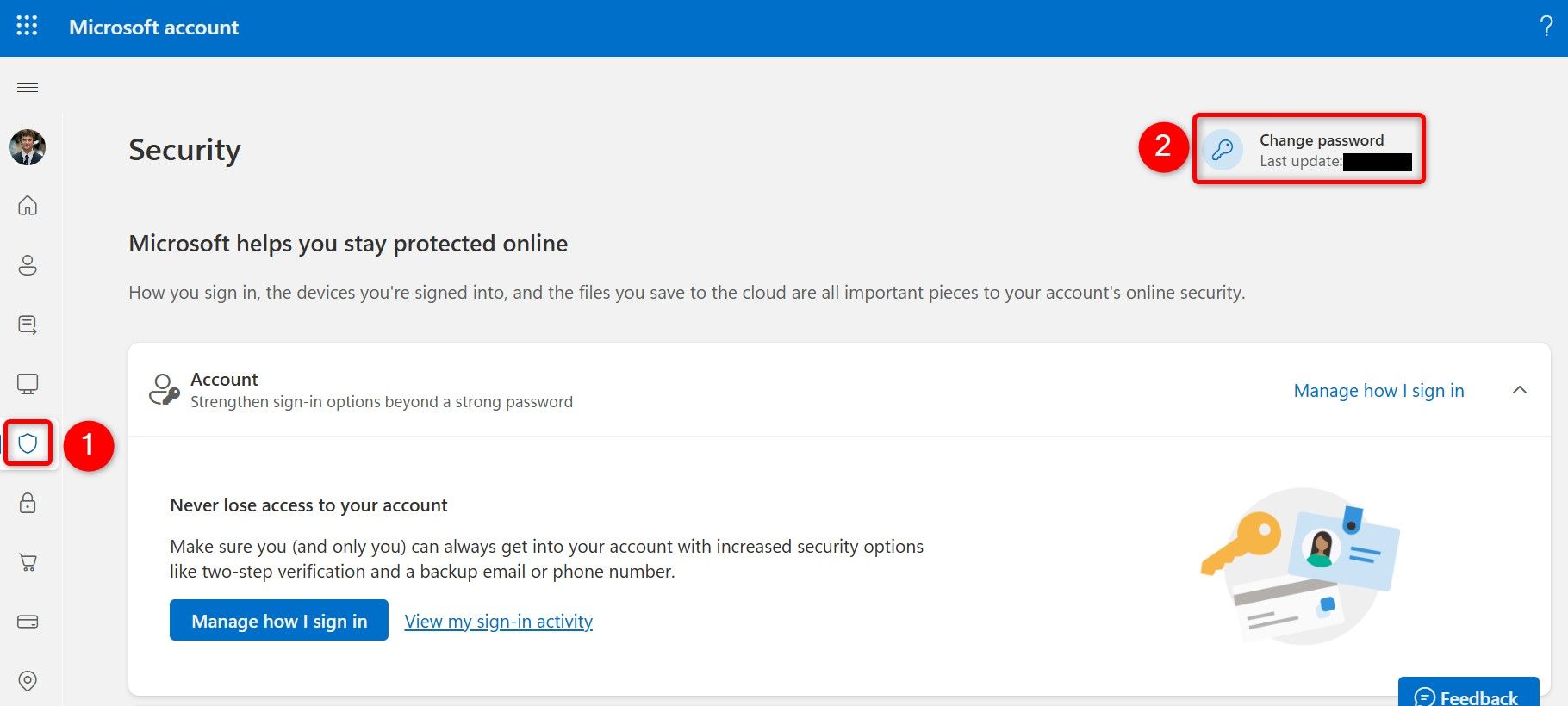Image resolution: width=1568 pixels, height=706 pixels.
Task: Click the help question mark icon
Action: point(1546,27)
